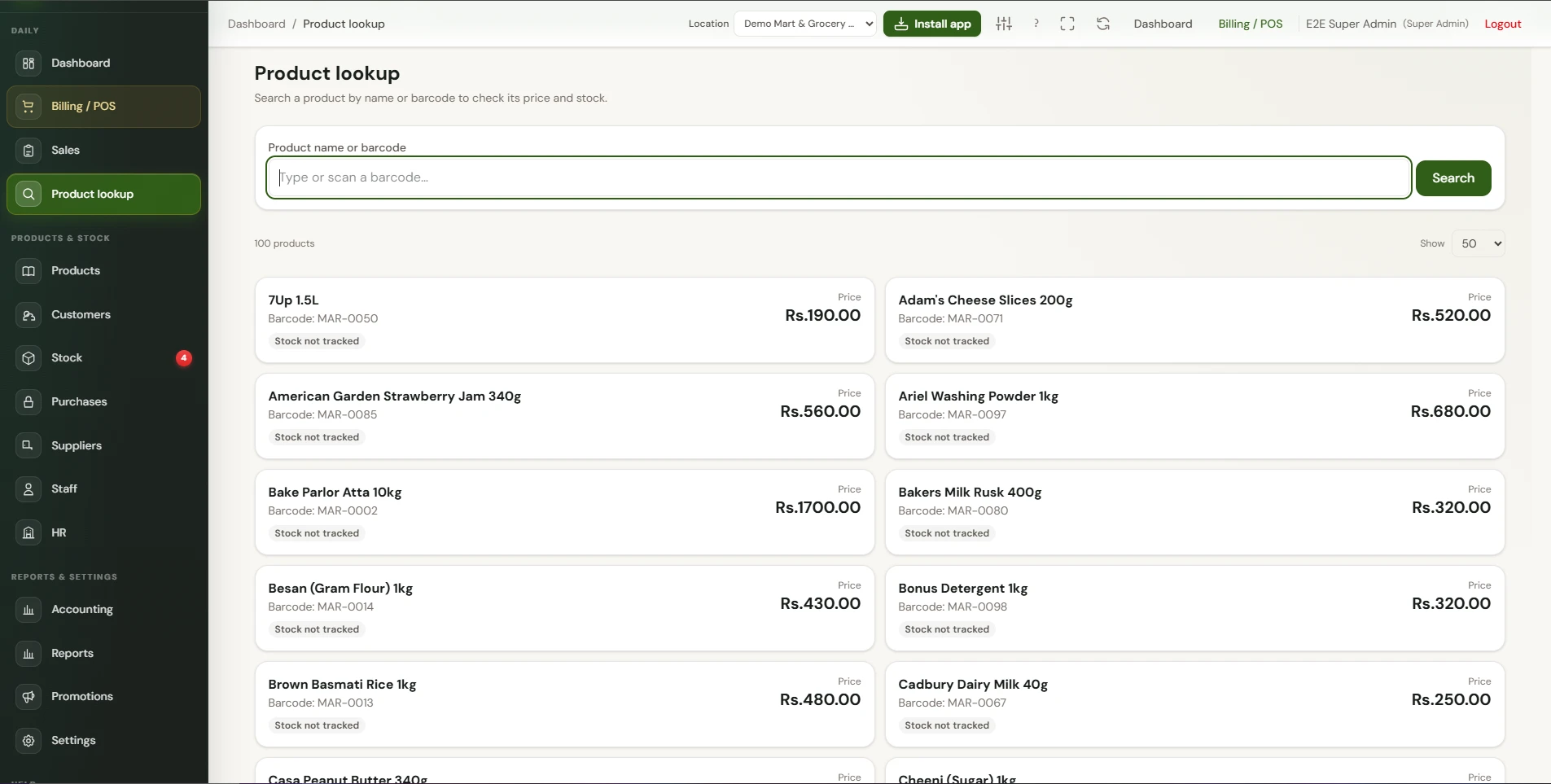Screen dimensions: 1551x784
Task: Click the Customers people icon
Action: point(28,315)
